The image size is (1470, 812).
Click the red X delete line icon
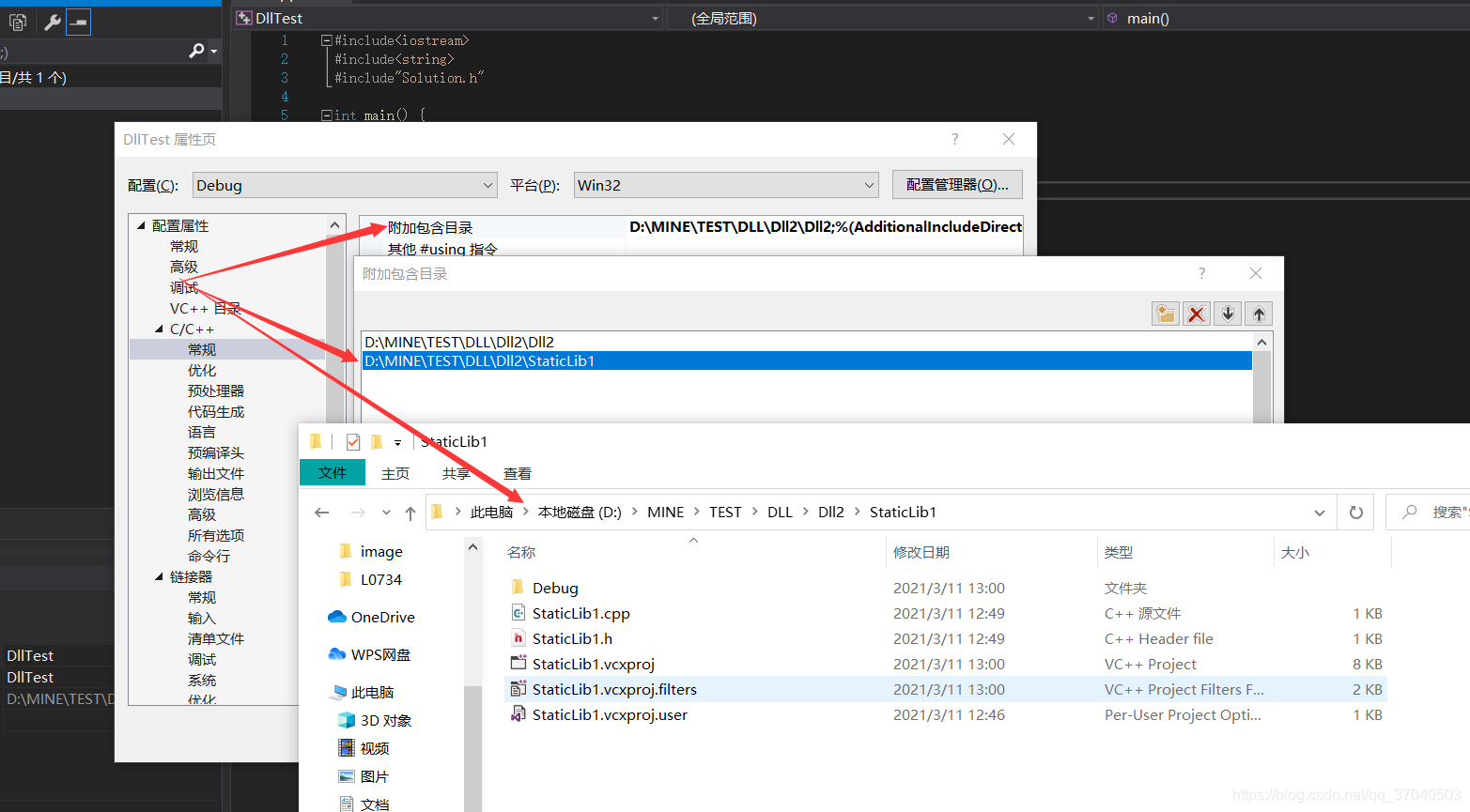[x=1196, y=314]
